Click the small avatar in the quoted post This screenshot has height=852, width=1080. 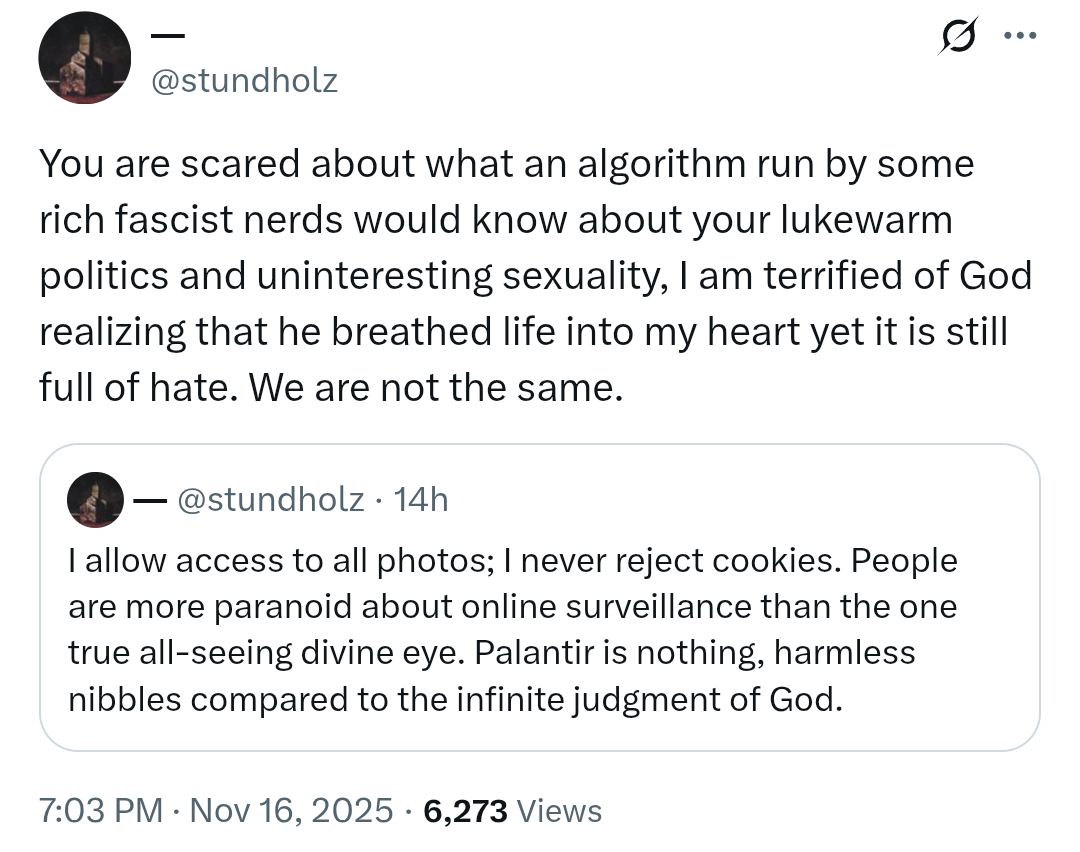coord(95,499)
